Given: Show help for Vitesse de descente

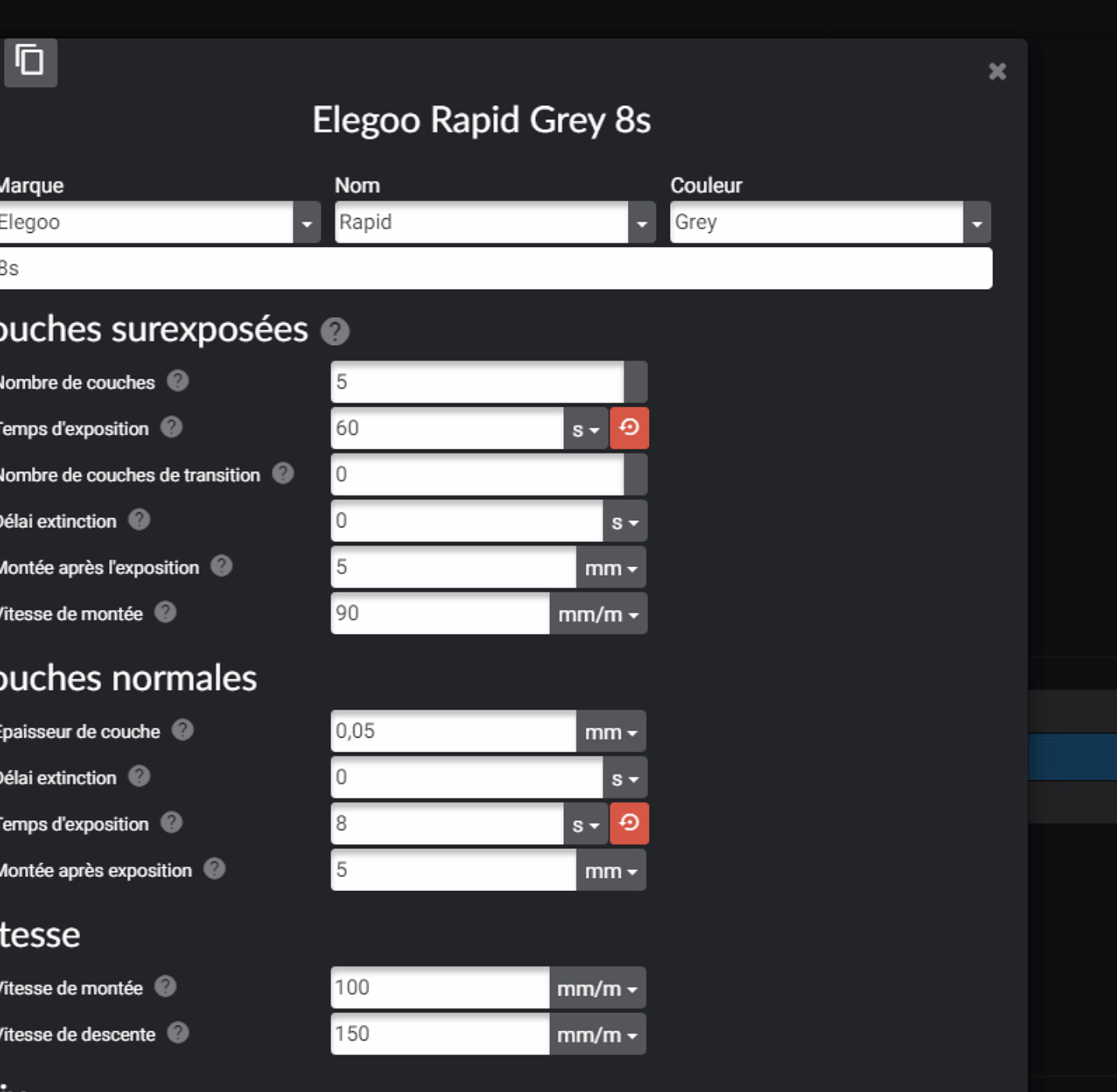Looking at the screenshot, I should [178, 1033].
